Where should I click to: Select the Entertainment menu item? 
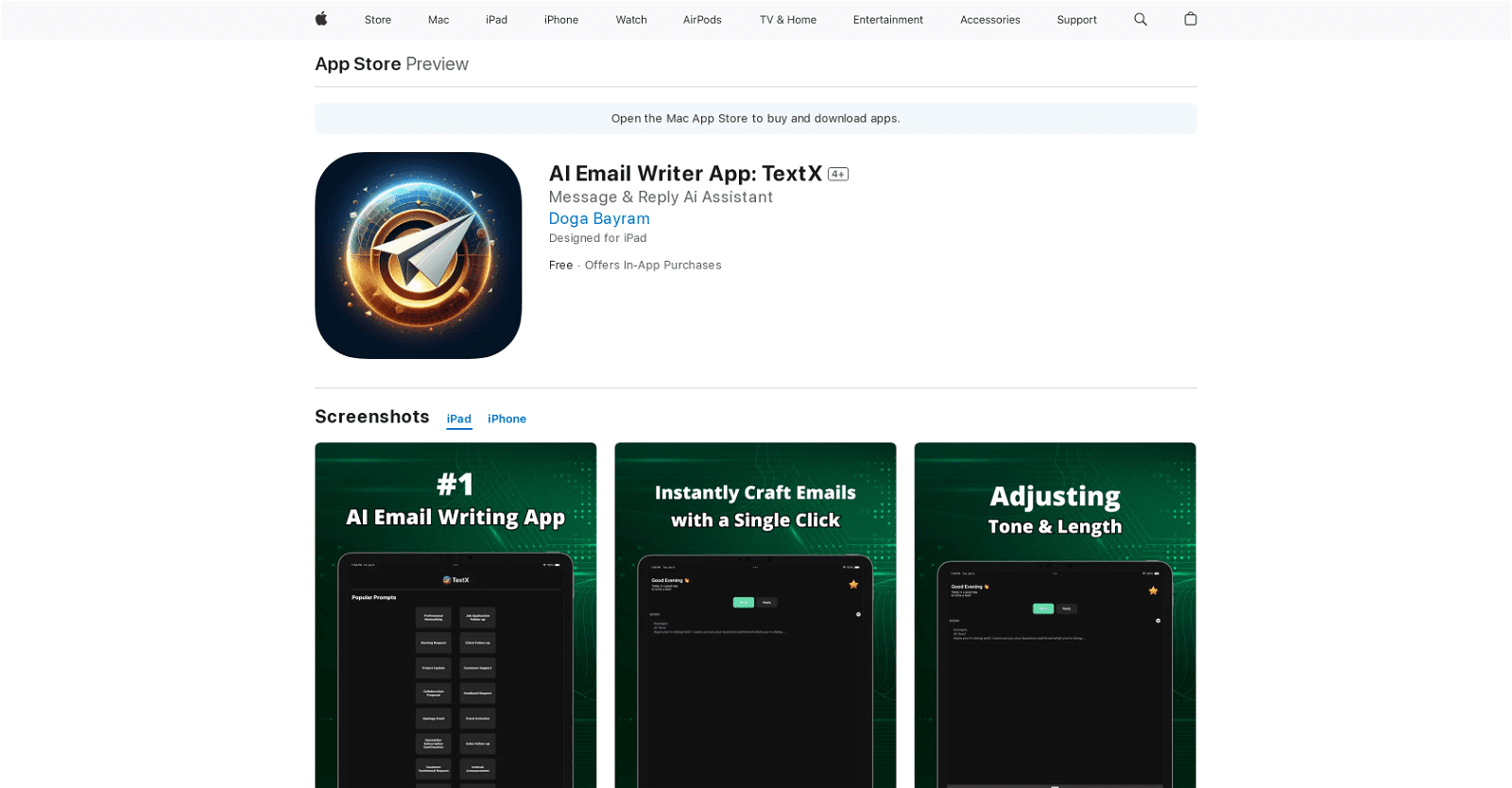pyautogui.click(x=887, y=20)
